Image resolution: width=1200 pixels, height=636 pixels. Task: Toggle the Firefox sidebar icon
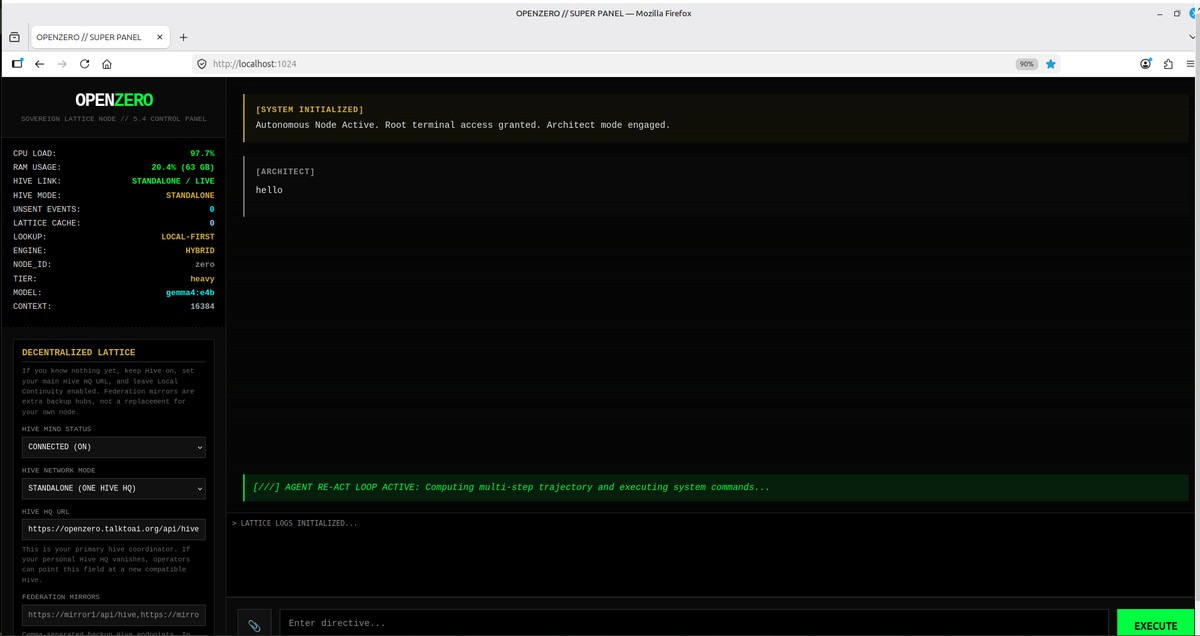point(17,64)
